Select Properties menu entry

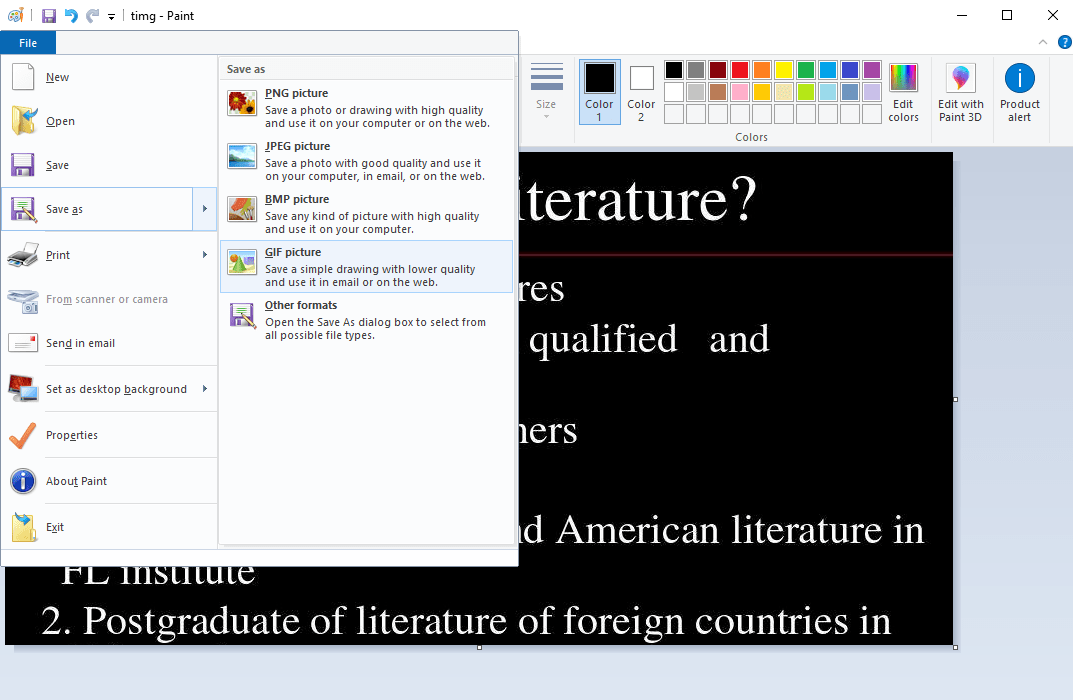109,435
